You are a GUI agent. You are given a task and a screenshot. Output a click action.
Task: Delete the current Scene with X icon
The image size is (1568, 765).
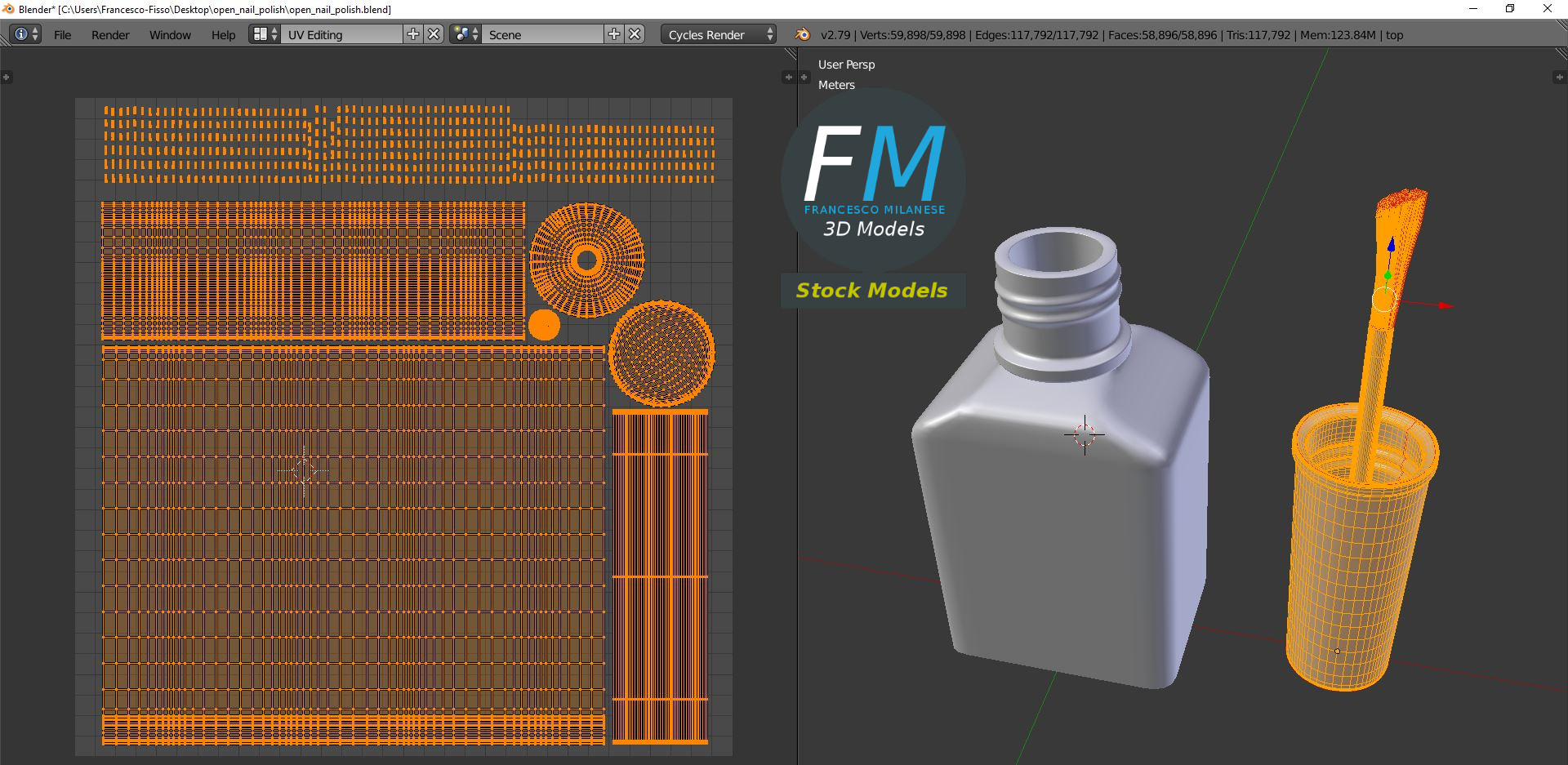(635, 34)
